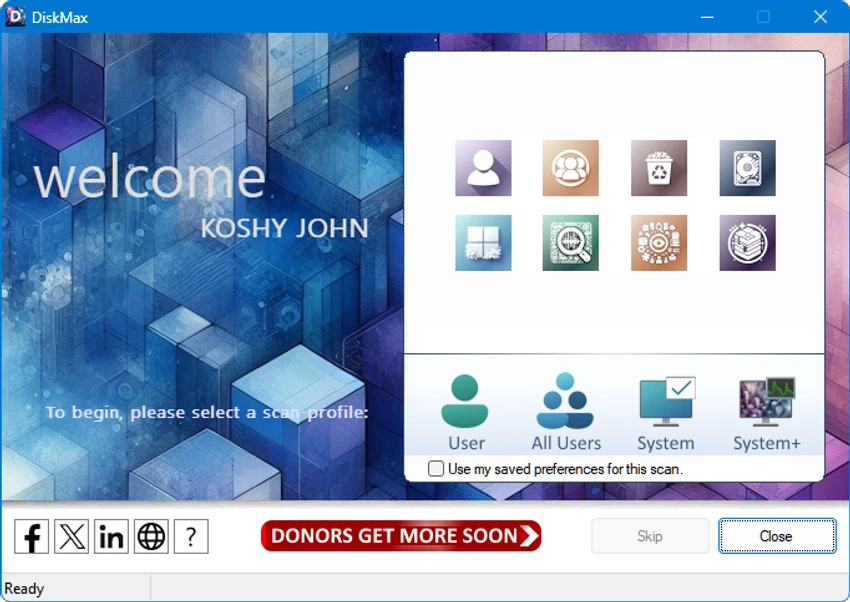Click the orange eye tile icon
850x602 pixels.
(x=659, y=243)
